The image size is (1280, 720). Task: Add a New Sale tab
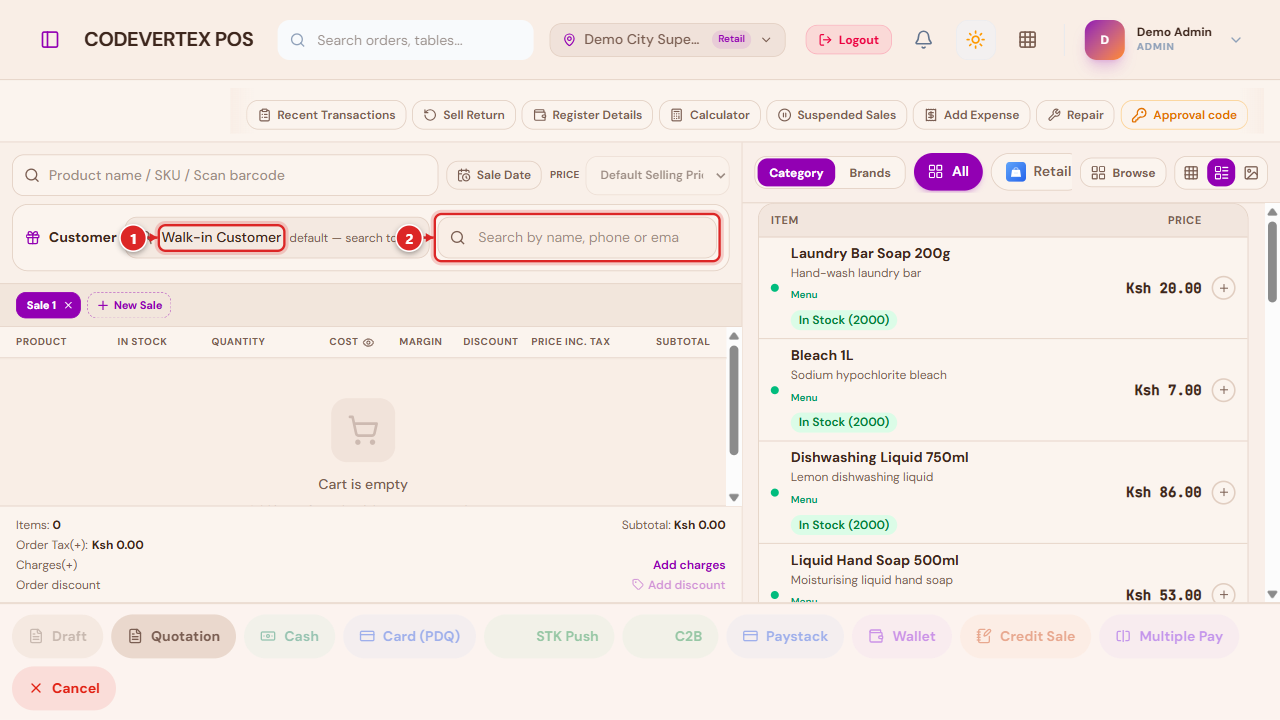click(129, 305)
